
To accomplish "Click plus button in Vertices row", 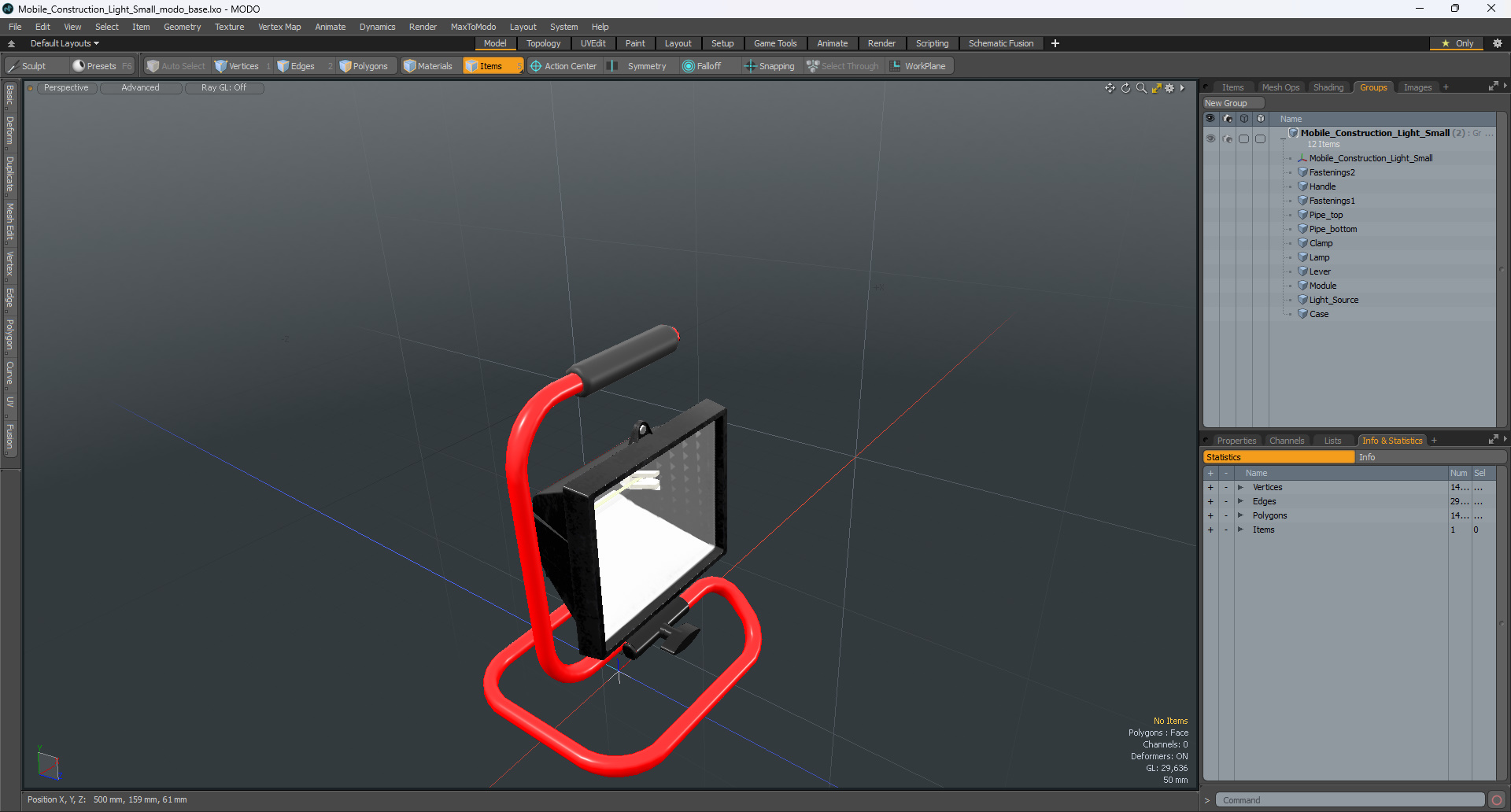I will click(1210, 488).
